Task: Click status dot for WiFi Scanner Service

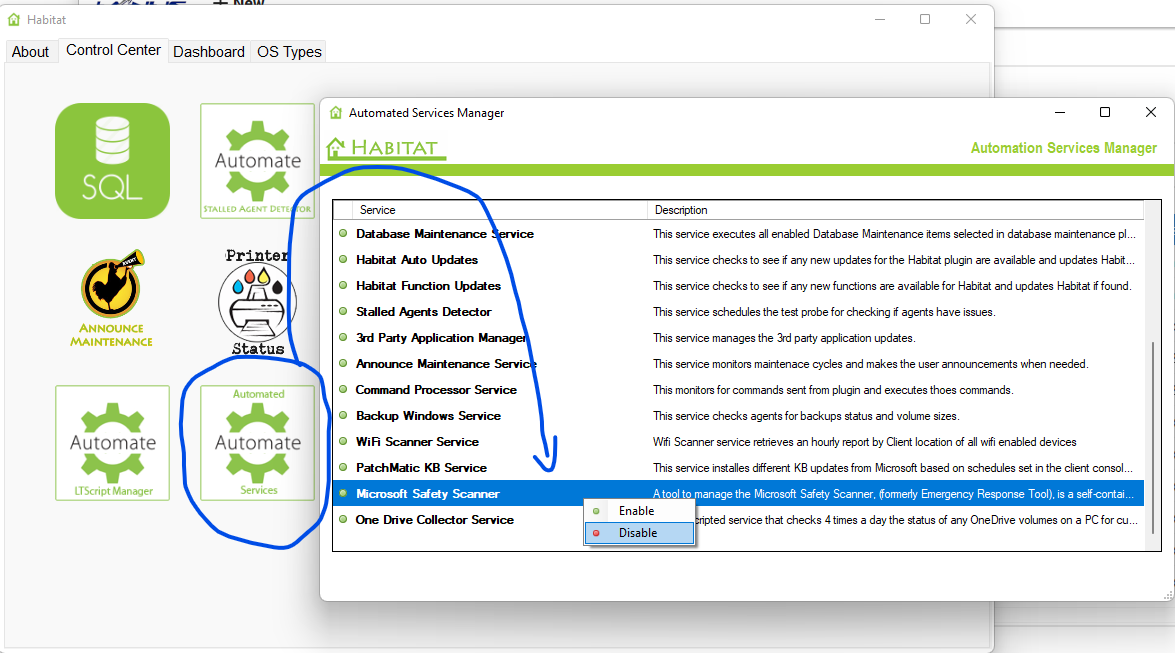Action: click(x=343, y=441)
